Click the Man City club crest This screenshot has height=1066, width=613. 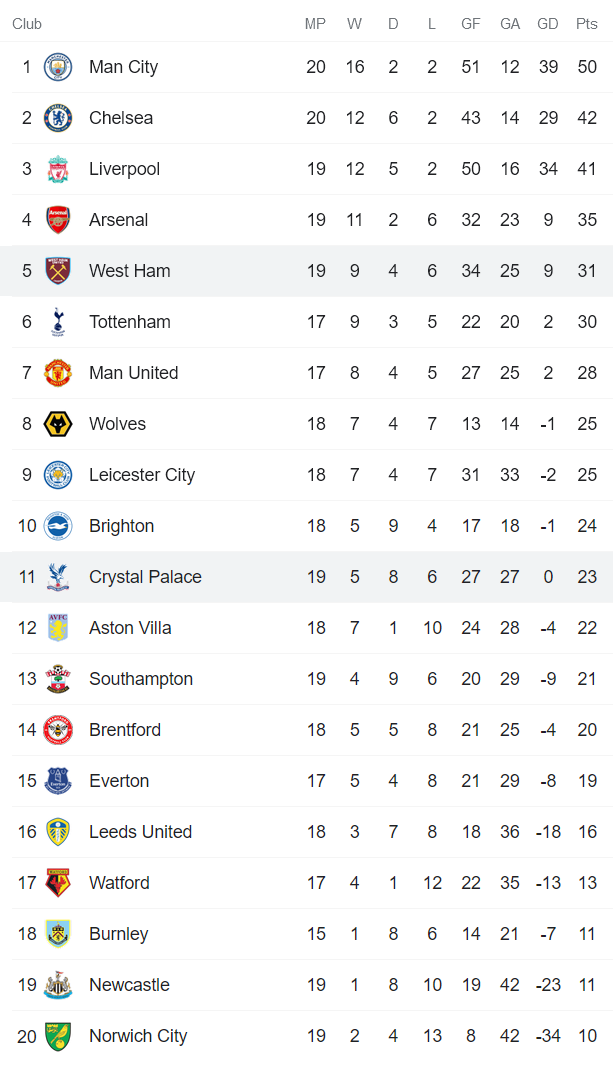pos(58,67)
